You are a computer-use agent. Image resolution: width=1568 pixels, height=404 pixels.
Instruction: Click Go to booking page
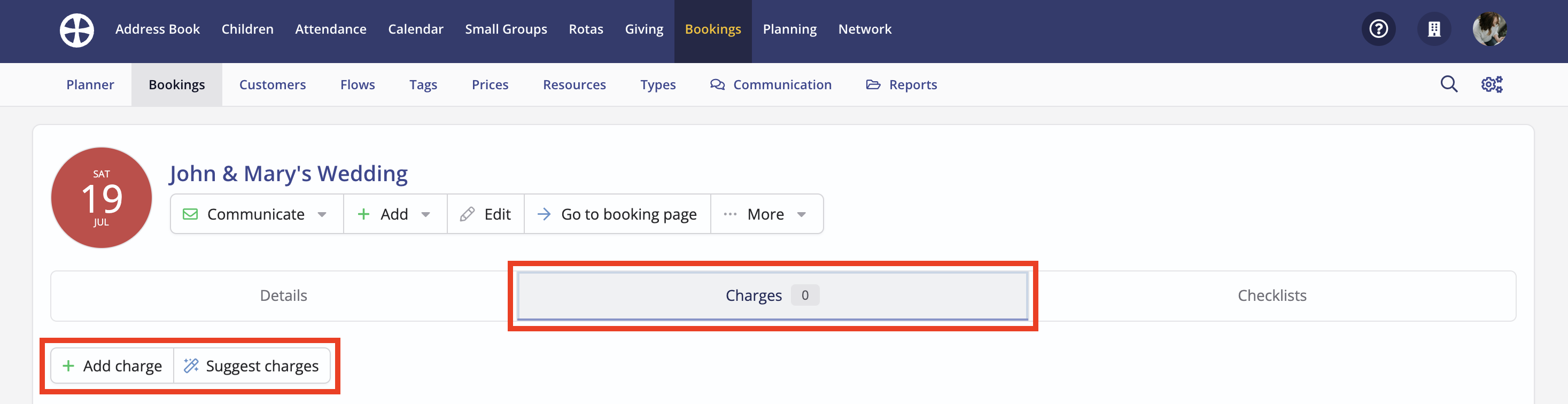point(617,214)
